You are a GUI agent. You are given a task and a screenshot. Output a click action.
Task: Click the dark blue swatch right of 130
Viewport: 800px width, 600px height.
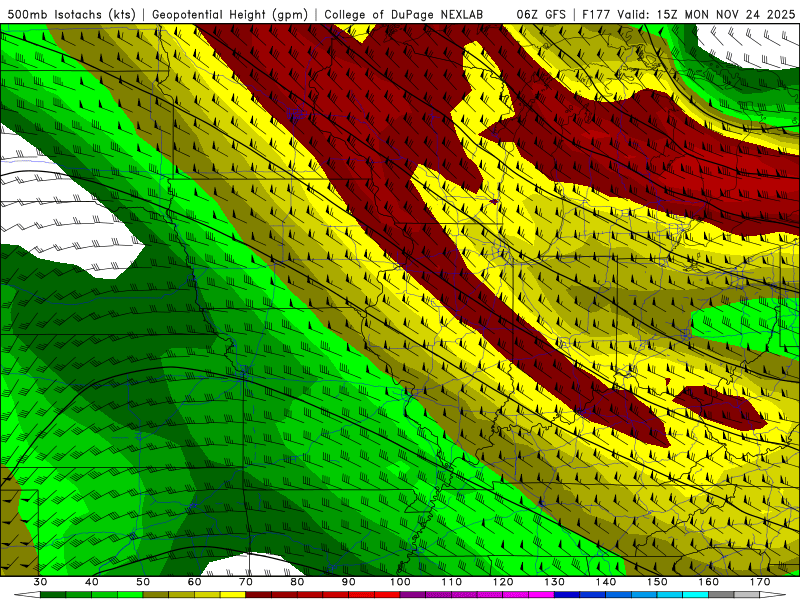(567, 595)
